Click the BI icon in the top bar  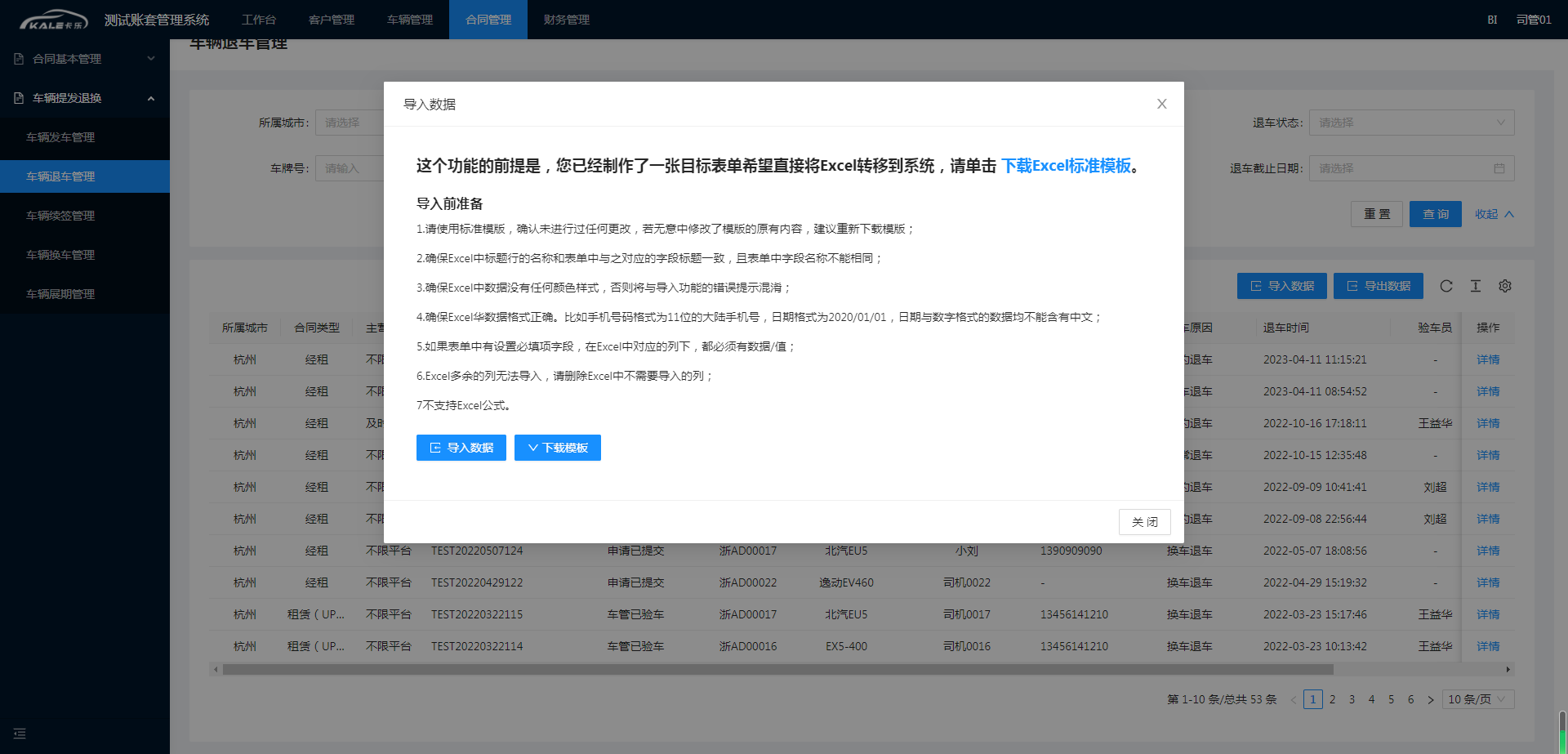click(x=1492, y=20)
